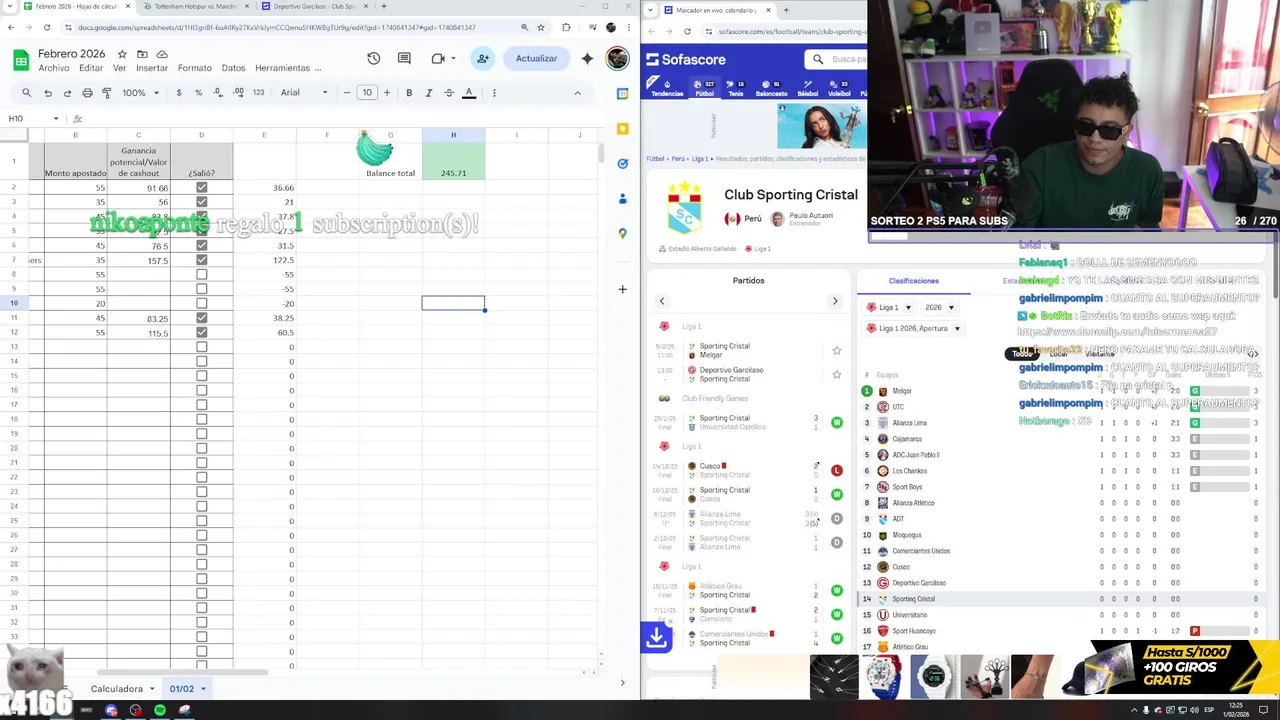Open version history clock icon
The width and height of the screenshot is (1280, 720).
[x=373, y=59]
